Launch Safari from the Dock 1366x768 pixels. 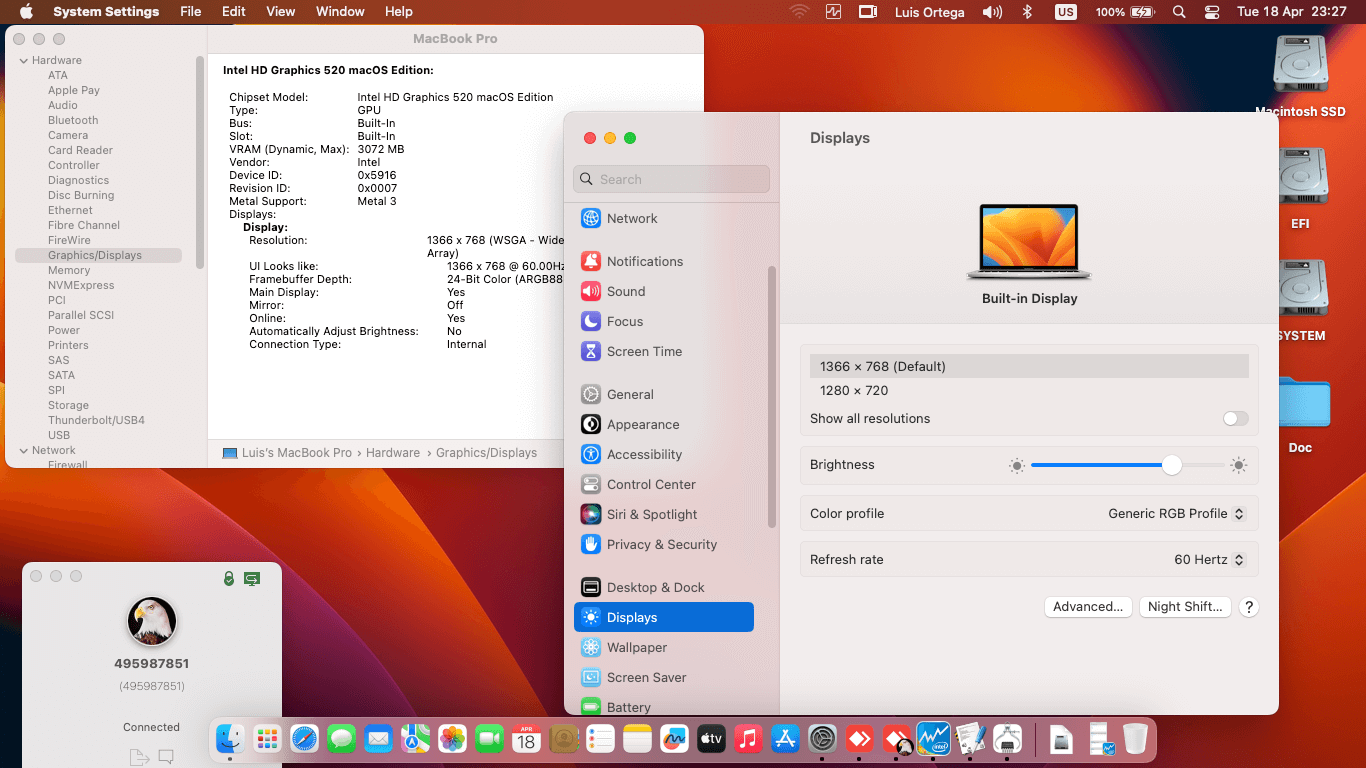pyautogui.click(x=304, y=739)
